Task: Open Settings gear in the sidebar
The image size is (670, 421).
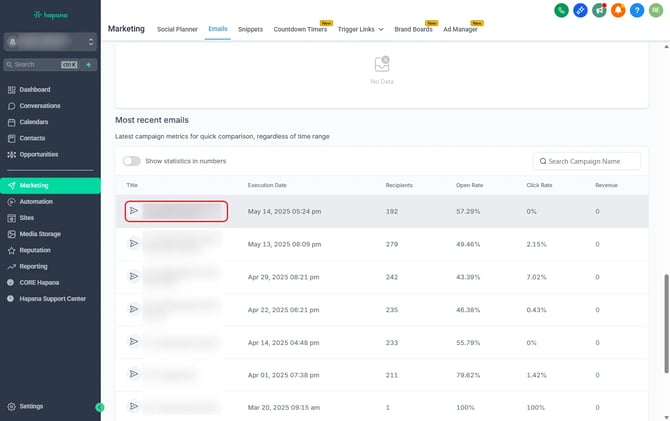Action: pyautogui.click(x=31, y=406)
